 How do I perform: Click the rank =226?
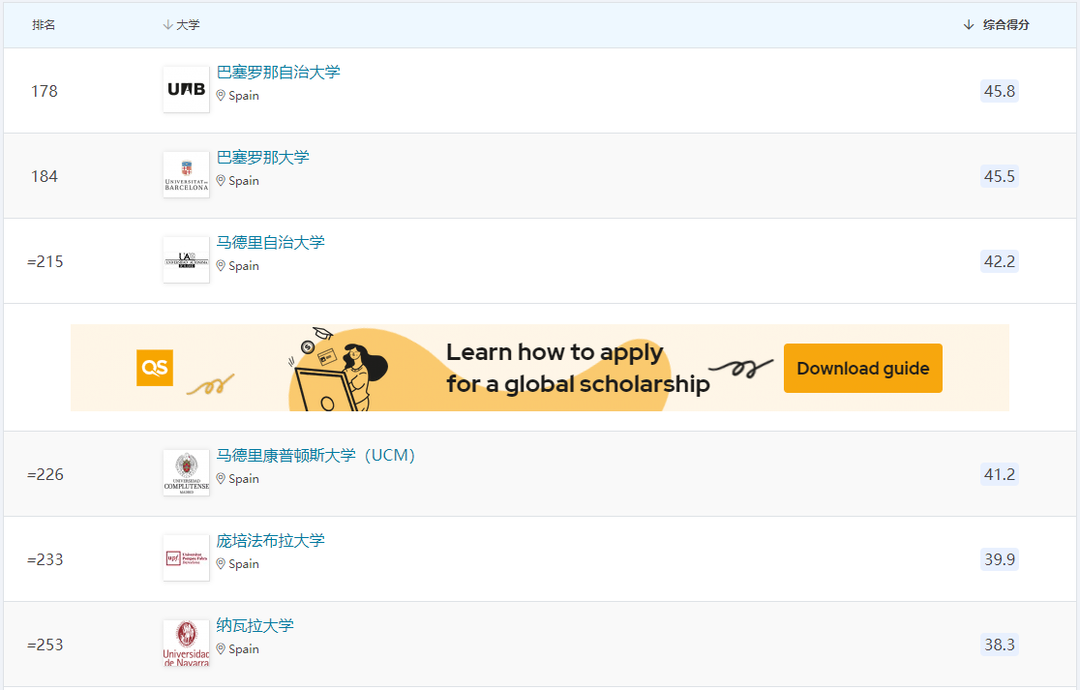tap(45, 474)
